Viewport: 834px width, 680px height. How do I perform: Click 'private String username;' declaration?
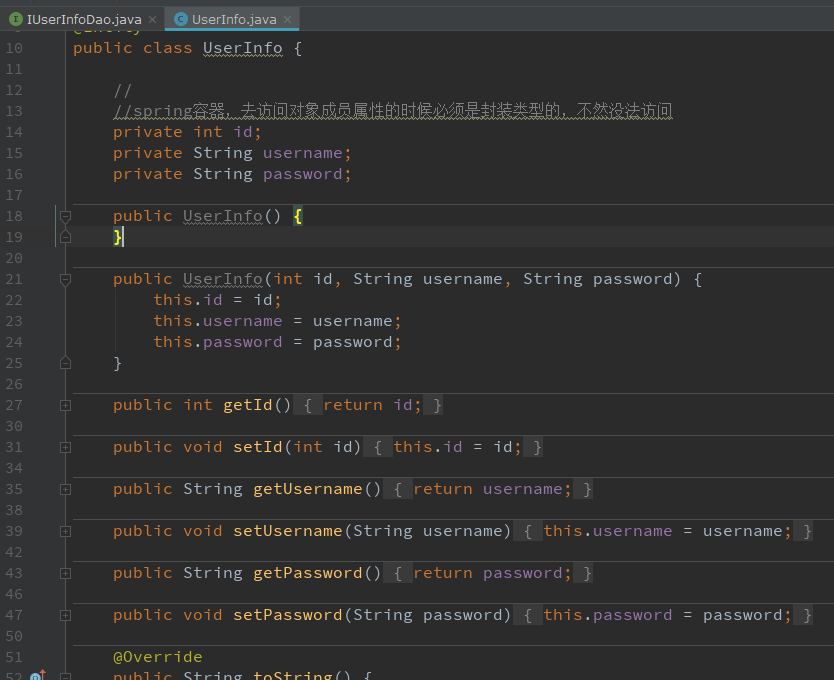(x=232, y=153)
